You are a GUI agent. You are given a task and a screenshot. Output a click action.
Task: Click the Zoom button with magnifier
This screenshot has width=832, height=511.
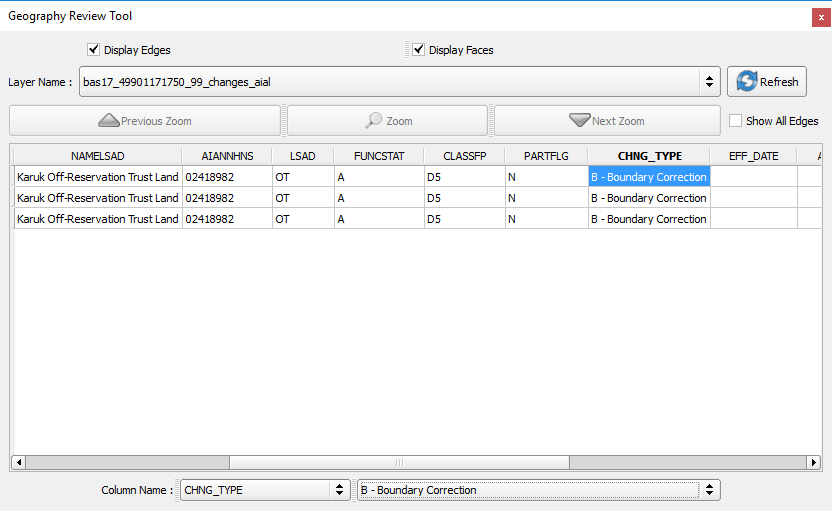coord(387,120)
